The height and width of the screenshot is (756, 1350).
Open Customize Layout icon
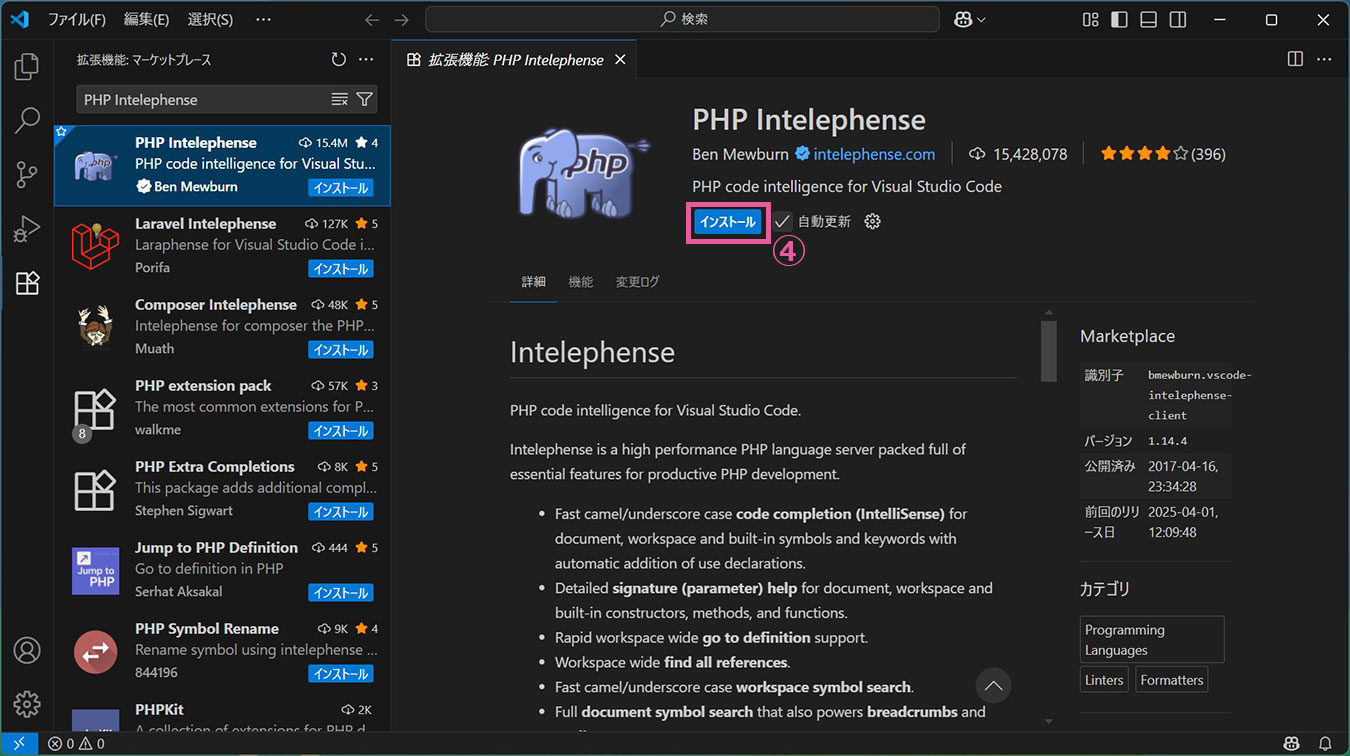pos(1090,19)
